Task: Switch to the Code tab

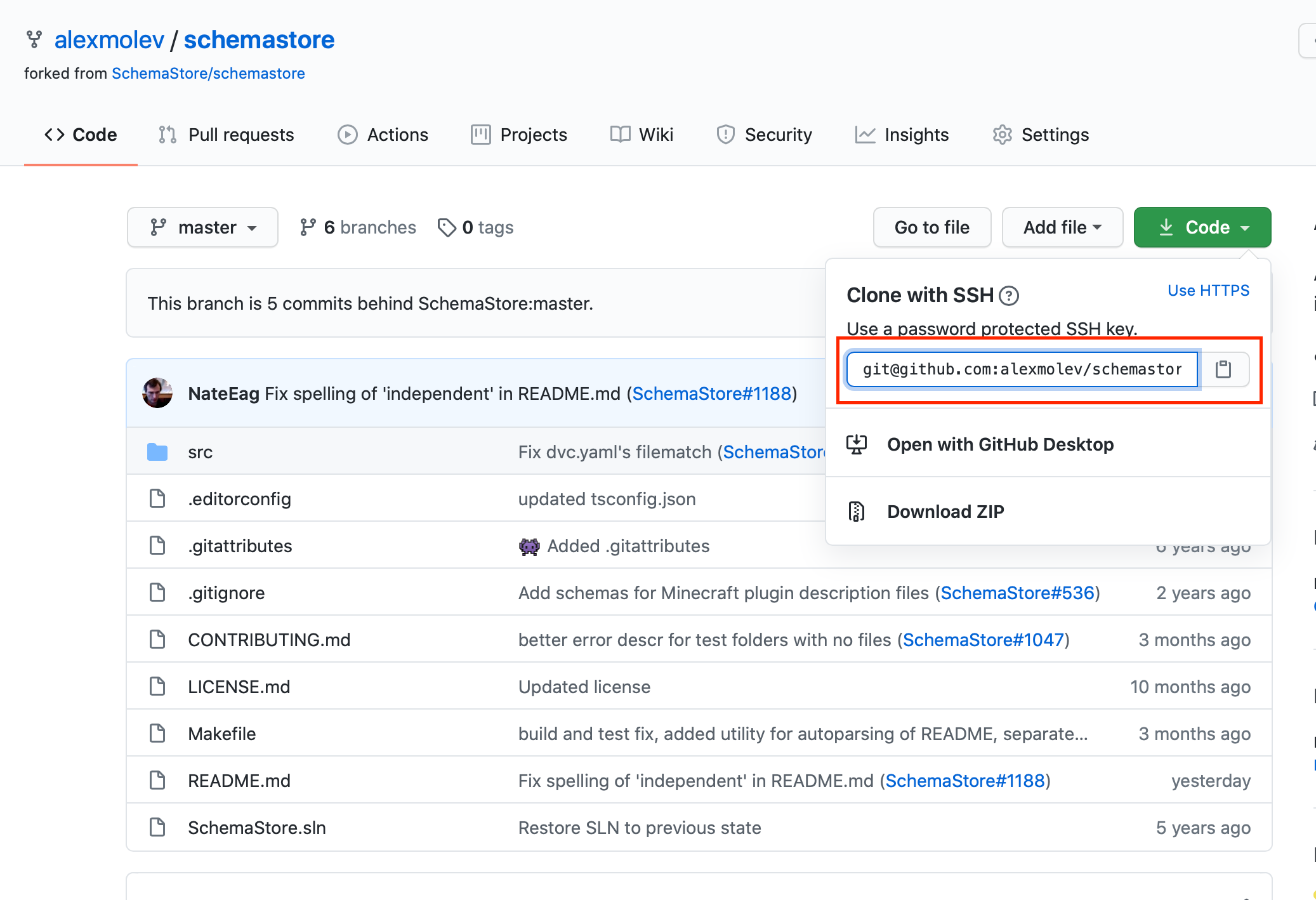Action: point(81,135)
